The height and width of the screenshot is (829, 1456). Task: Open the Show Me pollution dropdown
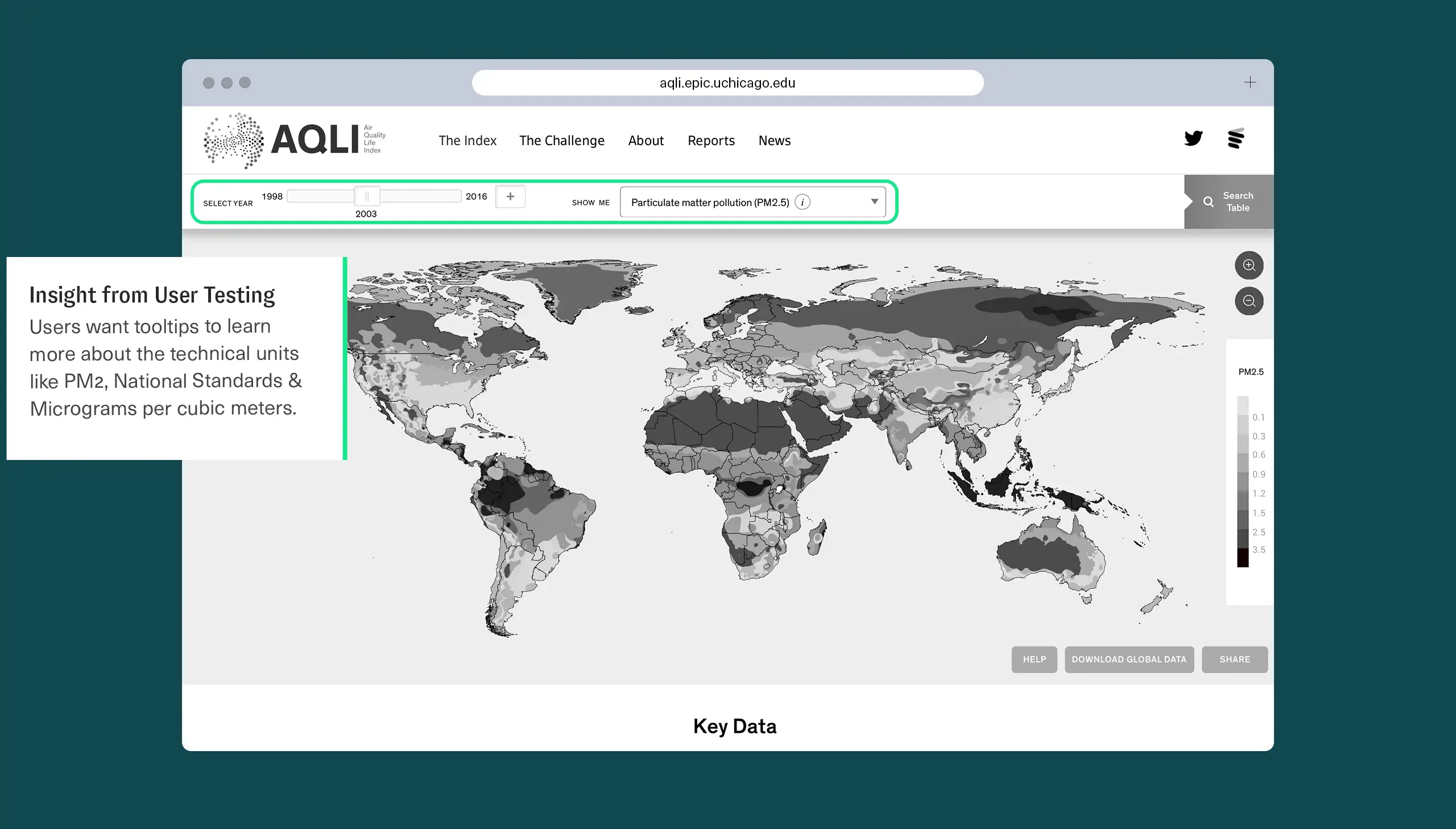[753, 202]
